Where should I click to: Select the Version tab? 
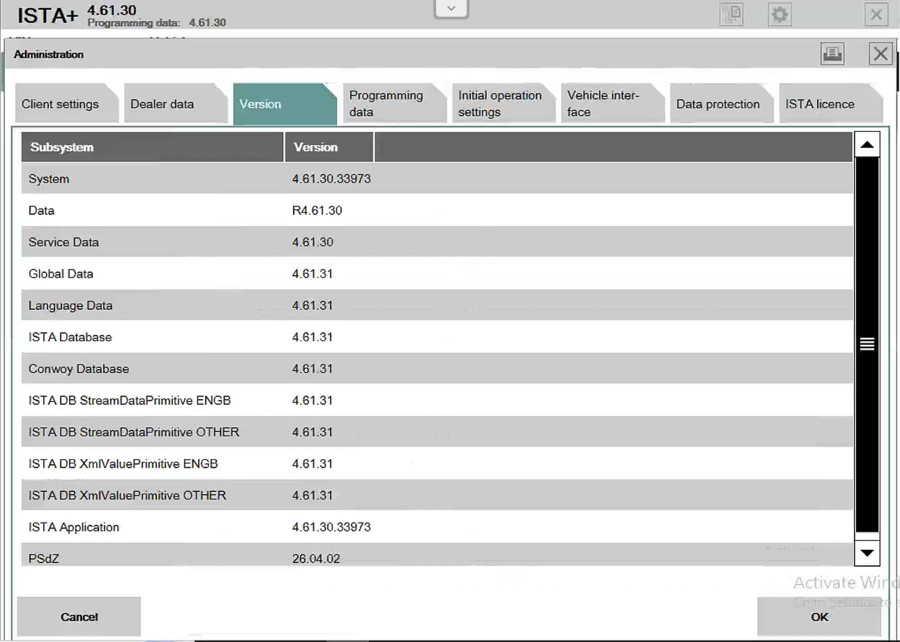pyautogui.click(x=284, y=104)
